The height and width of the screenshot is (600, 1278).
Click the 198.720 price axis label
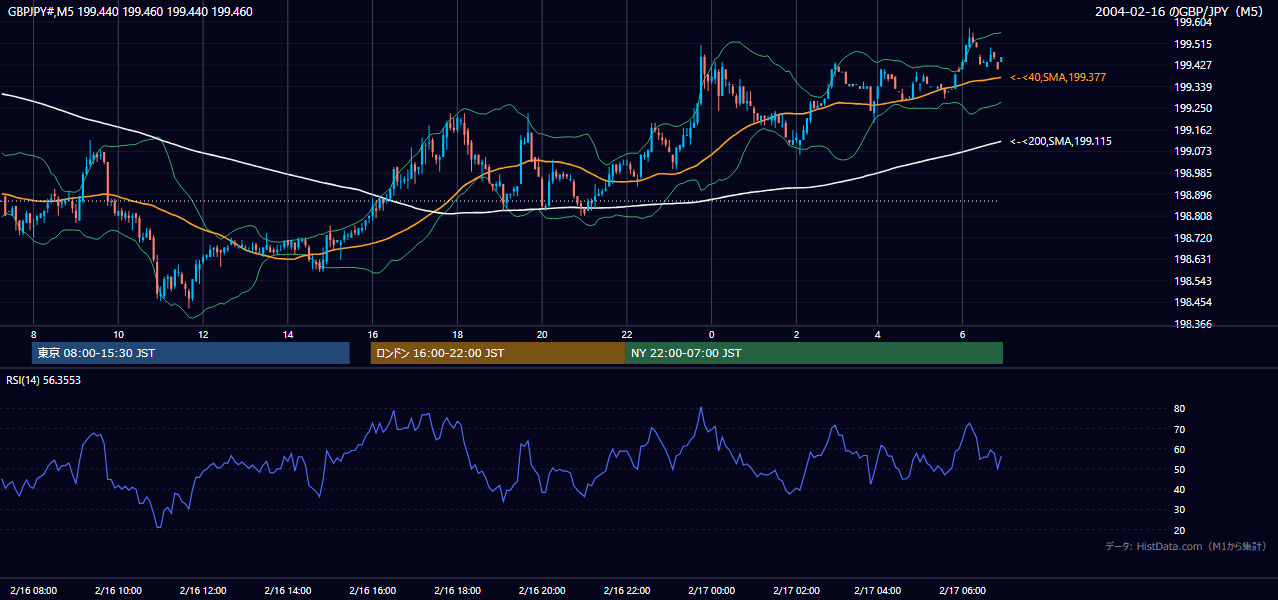[1192, 238]
